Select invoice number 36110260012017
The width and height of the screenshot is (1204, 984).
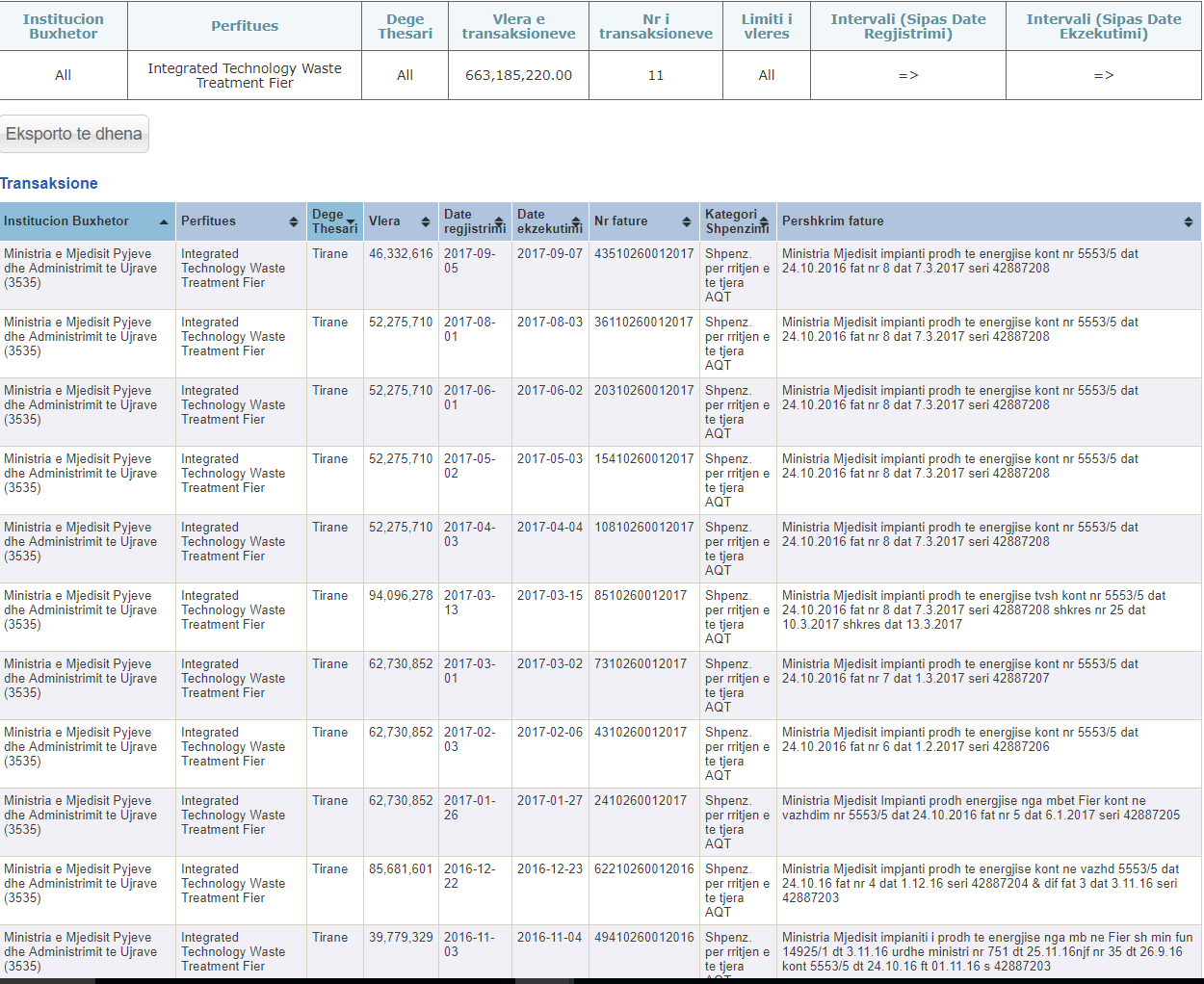click(644, 323)
